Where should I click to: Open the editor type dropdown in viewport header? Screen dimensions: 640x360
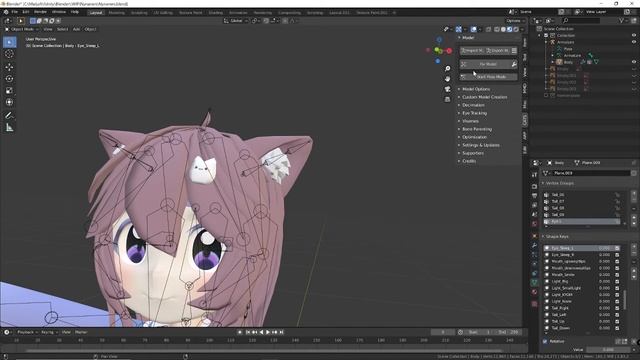pyautogui.click(x=8, y=21)
